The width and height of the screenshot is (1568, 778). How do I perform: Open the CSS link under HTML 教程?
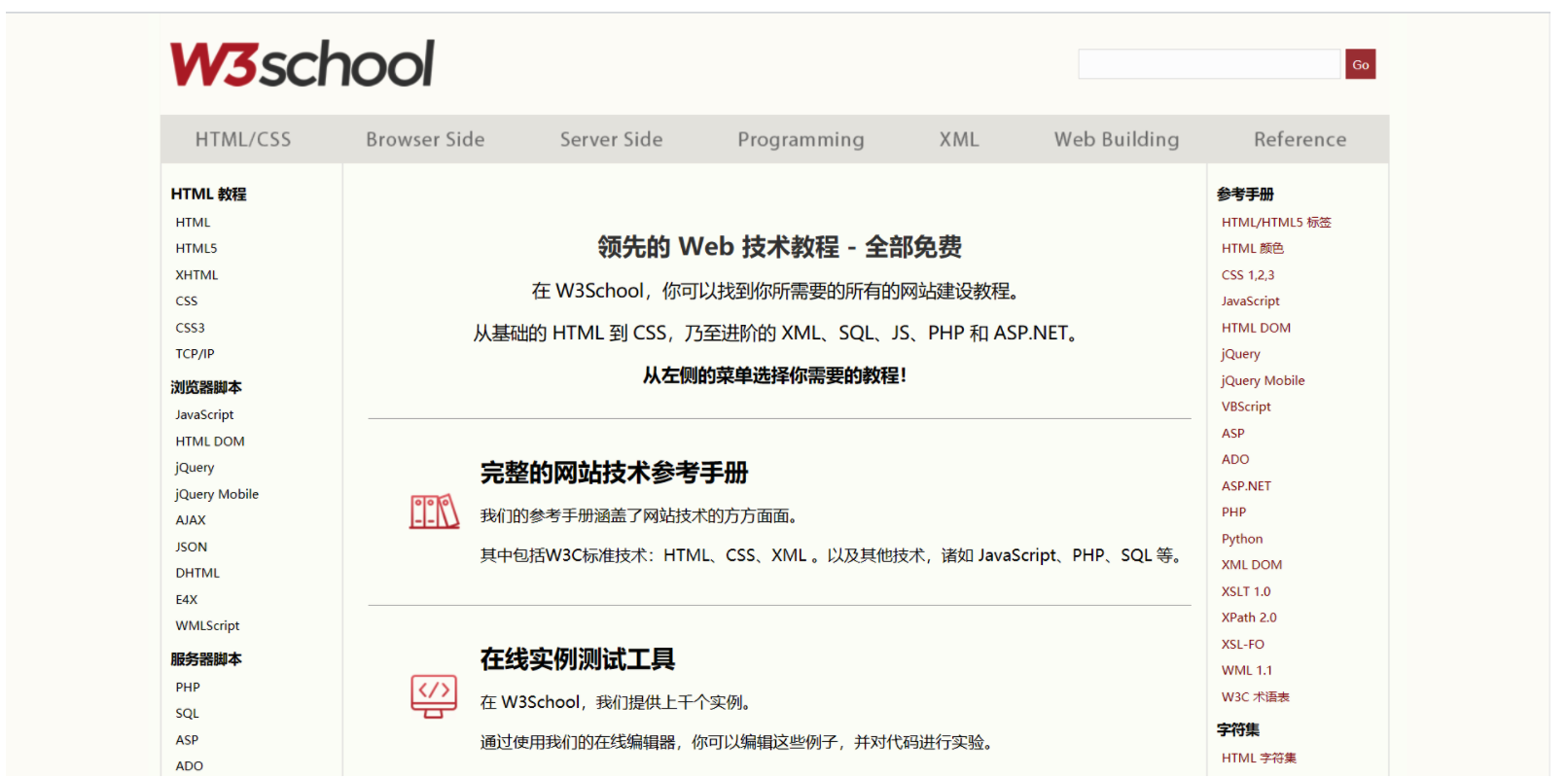pos(187,301)
